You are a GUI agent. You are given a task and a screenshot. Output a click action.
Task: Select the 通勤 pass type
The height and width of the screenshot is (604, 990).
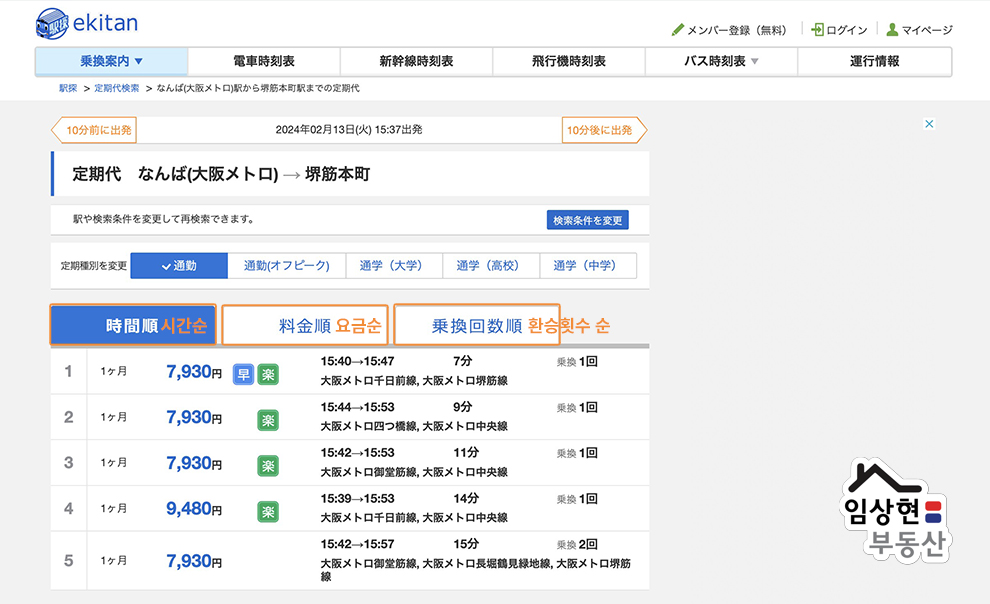pos(179,266)
